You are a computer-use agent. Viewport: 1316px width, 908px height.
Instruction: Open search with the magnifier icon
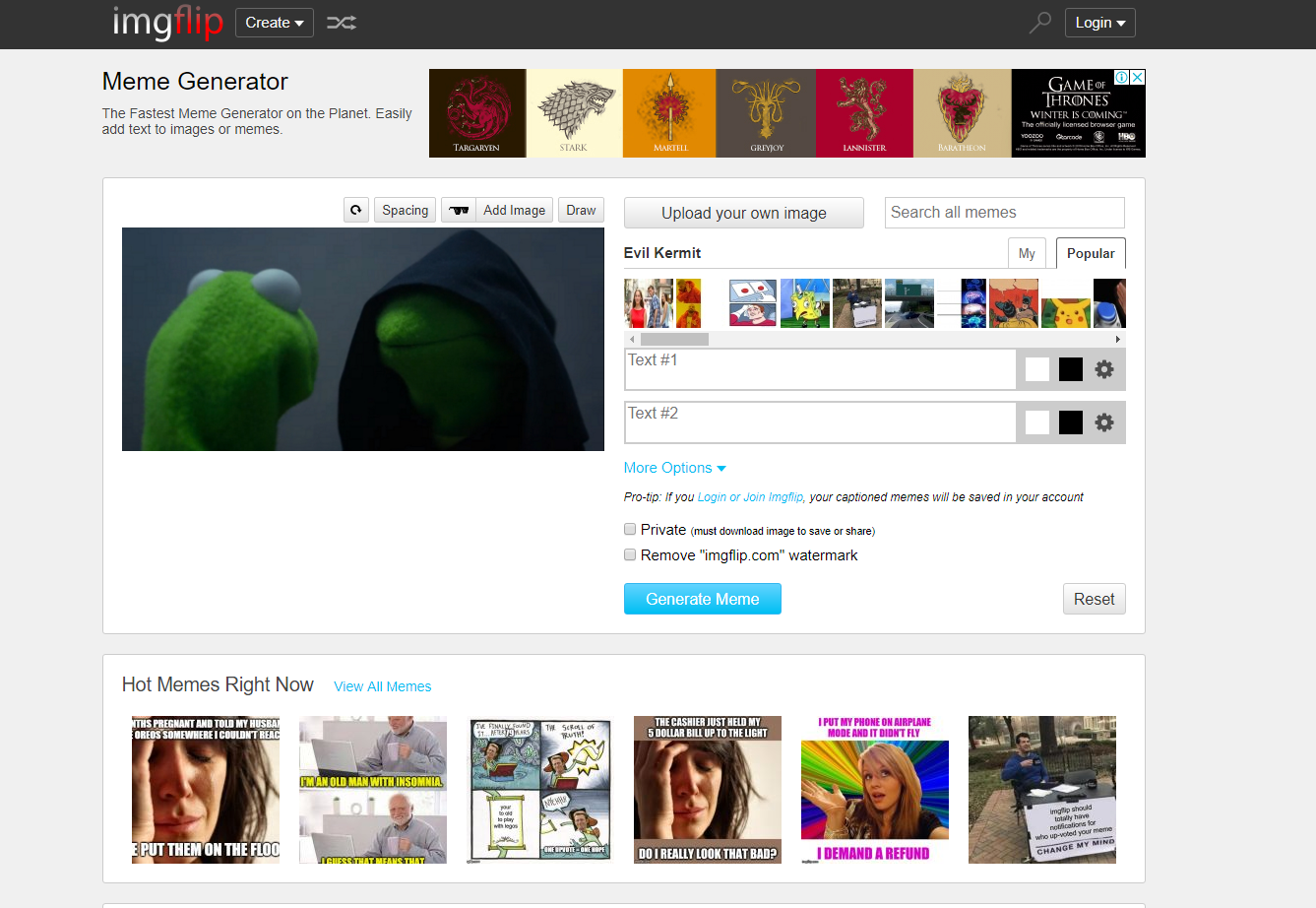pyautogui.click(x=1040, y=22)
